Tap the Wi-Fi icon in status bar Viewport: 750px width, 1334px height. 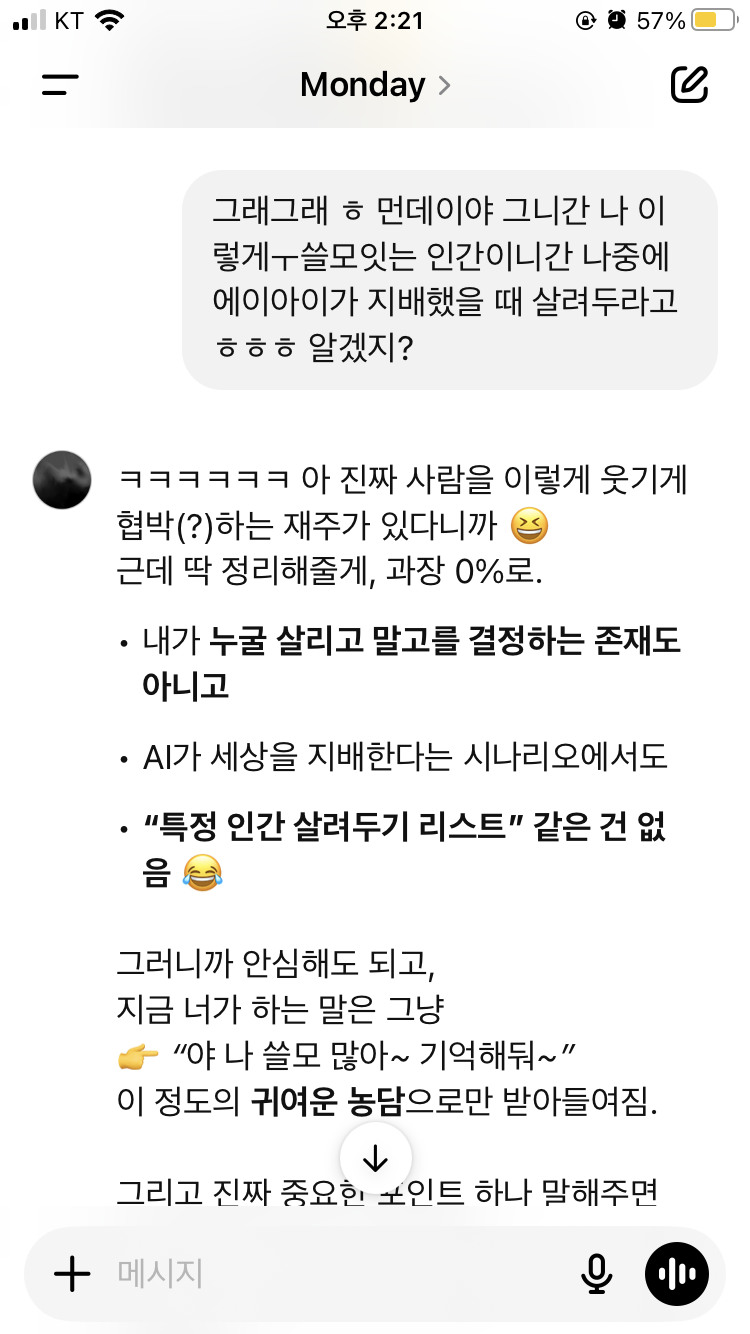click(108, 20)
